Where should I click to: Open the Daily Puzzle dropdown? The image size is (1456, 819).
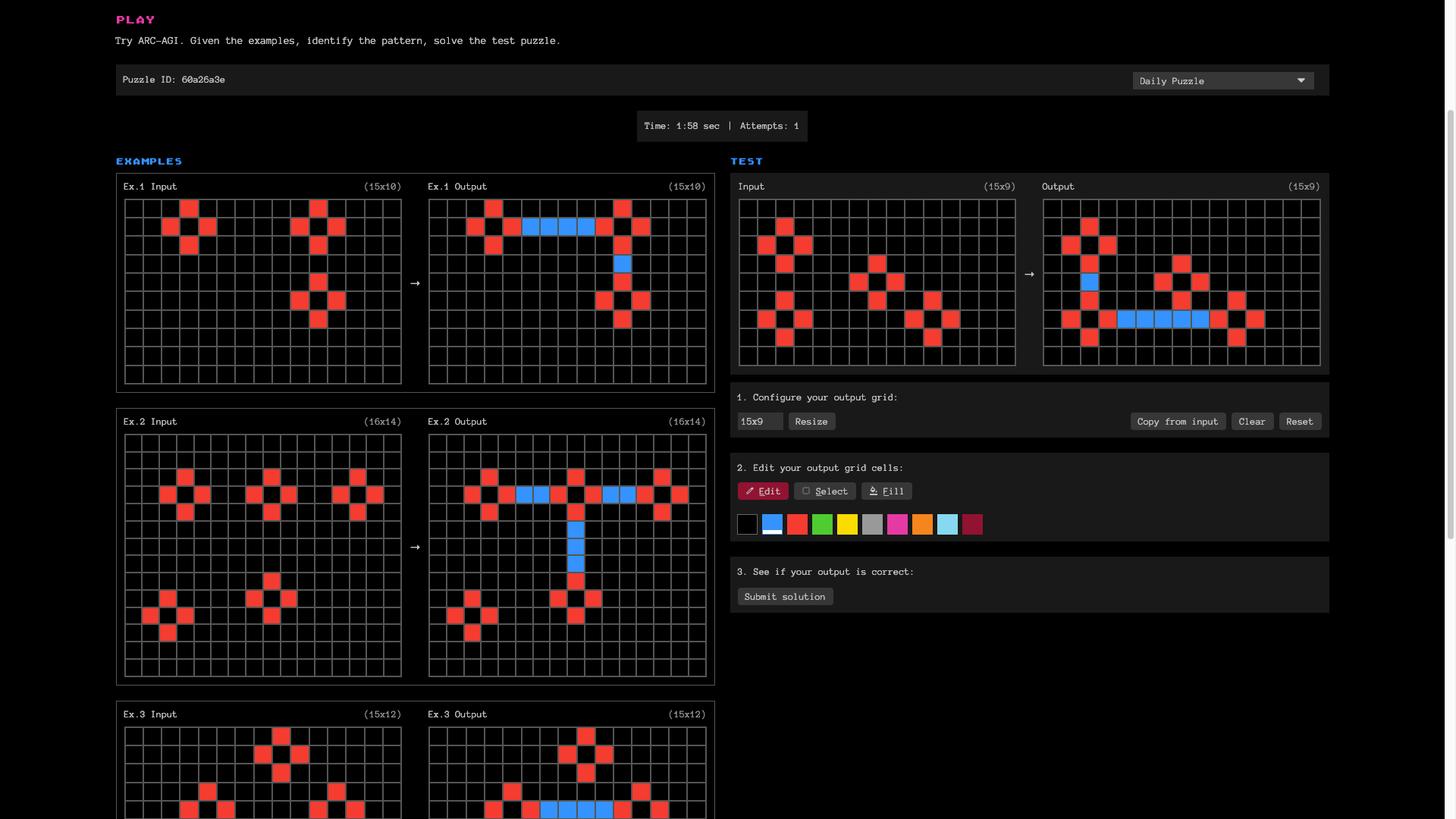pyautogui.click(x=1222, y=80)
